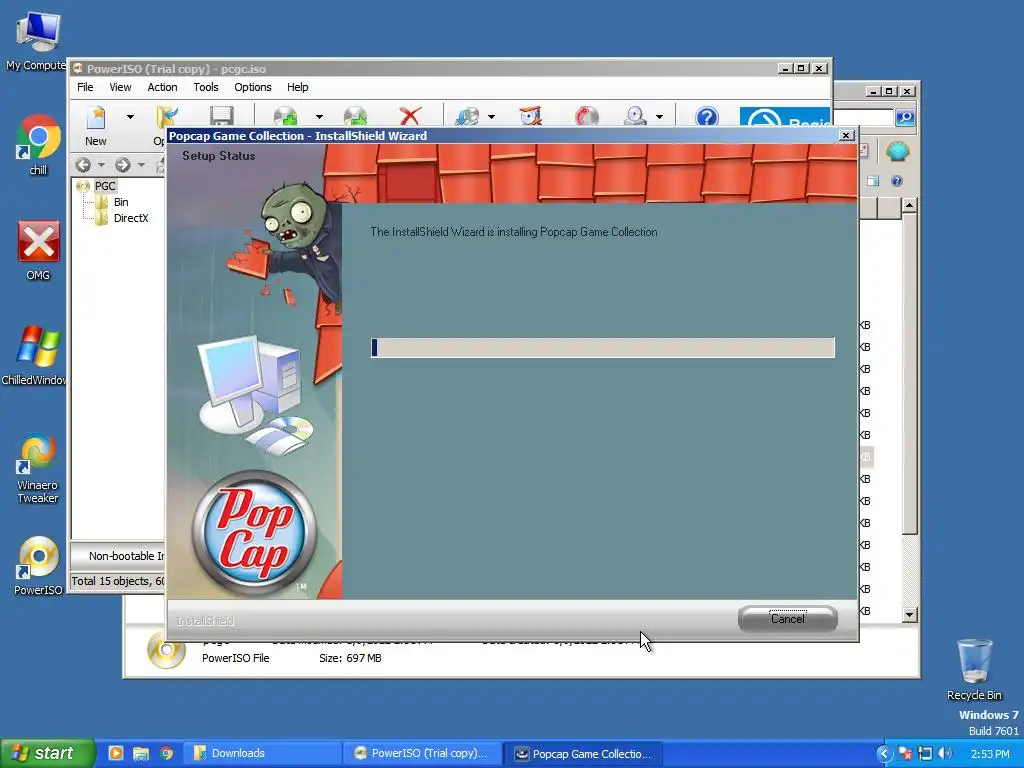Open the Help menu in PowerISO

click(297, 87)
